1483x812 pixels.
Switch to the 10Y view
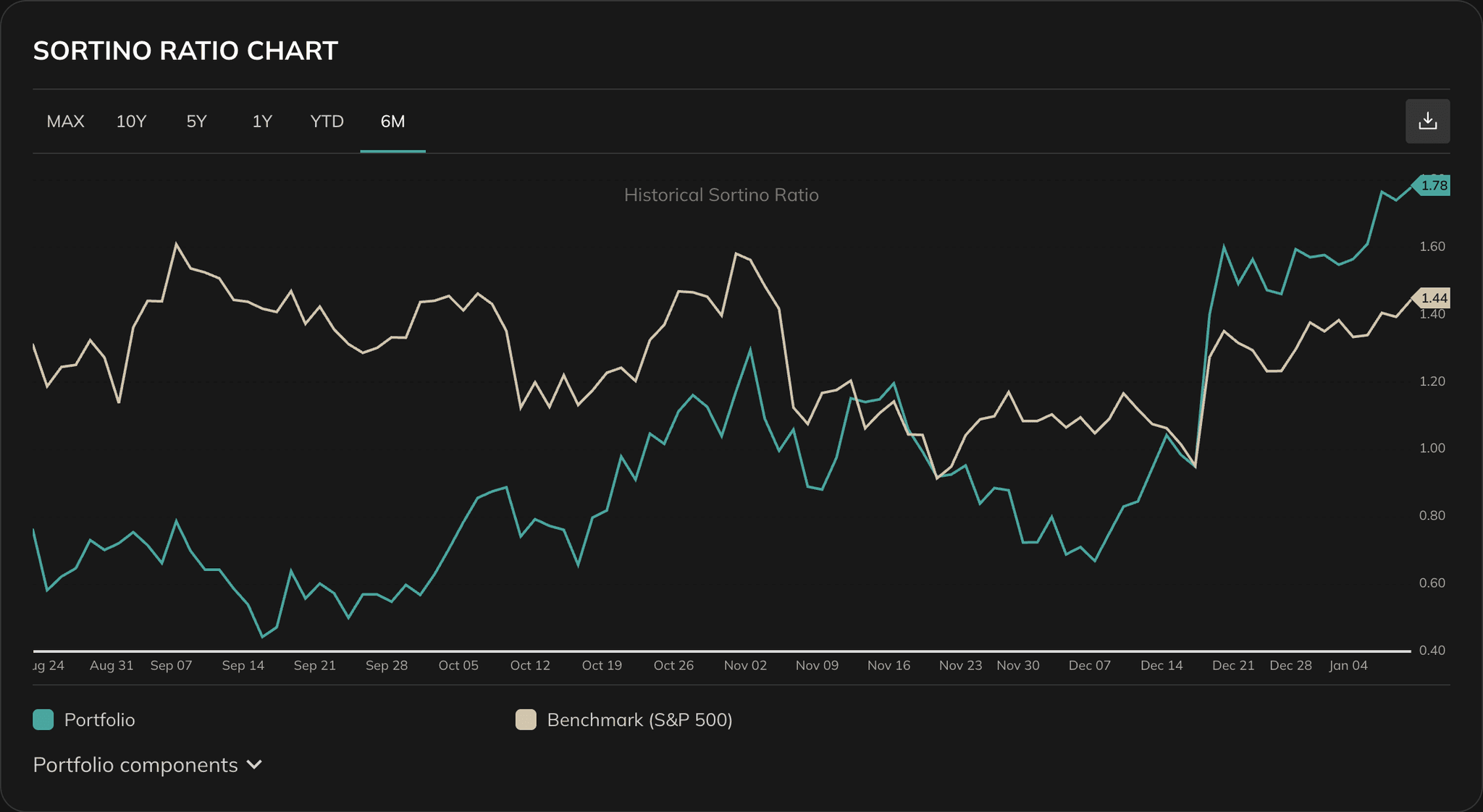pos(131,122)
